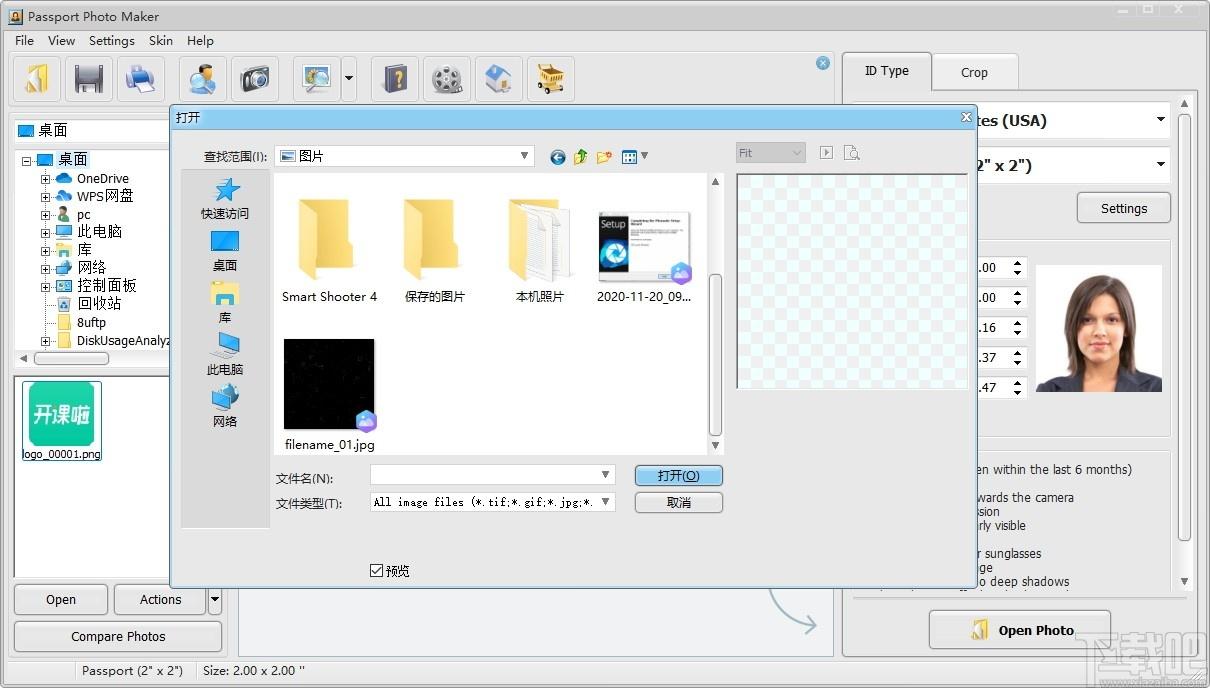Click the preview document search icon

pyautogui.click(x=851, y=153)
